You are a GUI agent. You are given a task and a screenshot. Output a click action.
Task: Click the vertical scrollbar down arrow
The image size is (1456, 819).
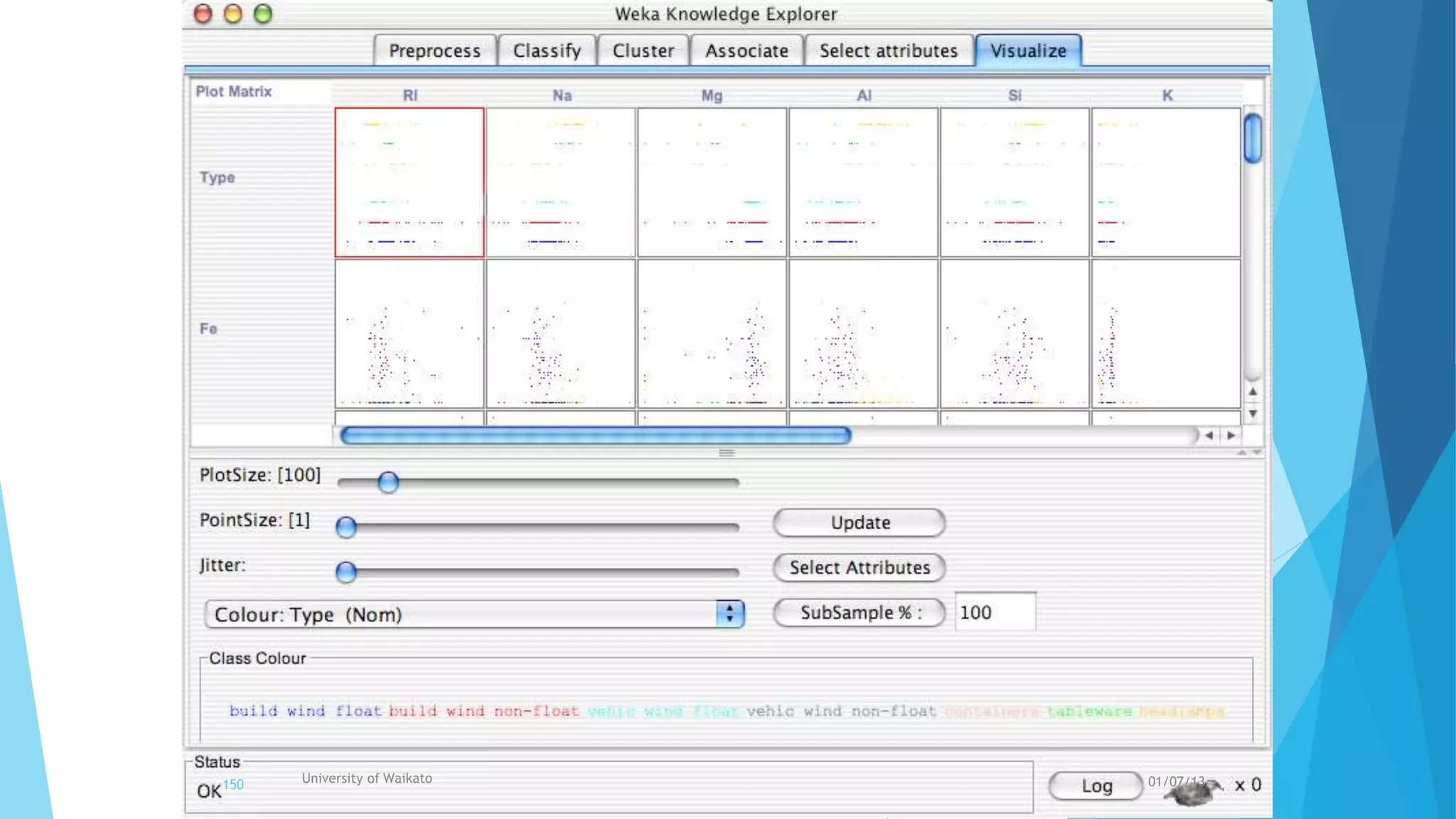point(1253,414)
